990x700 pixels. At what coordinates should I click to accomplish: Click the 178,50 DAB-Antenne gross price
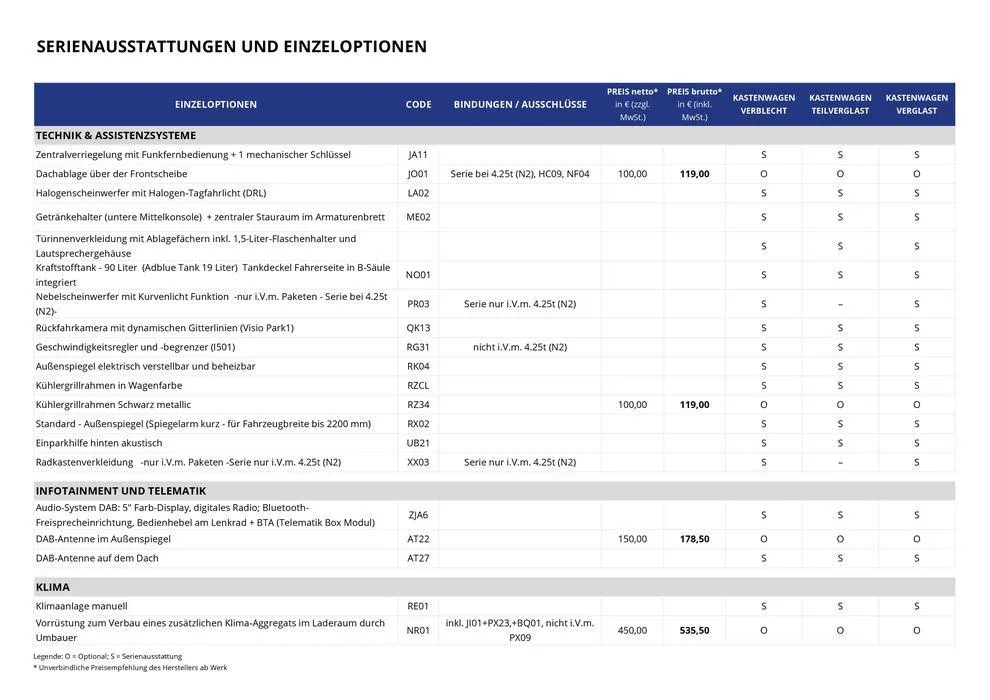click(694, 539)
